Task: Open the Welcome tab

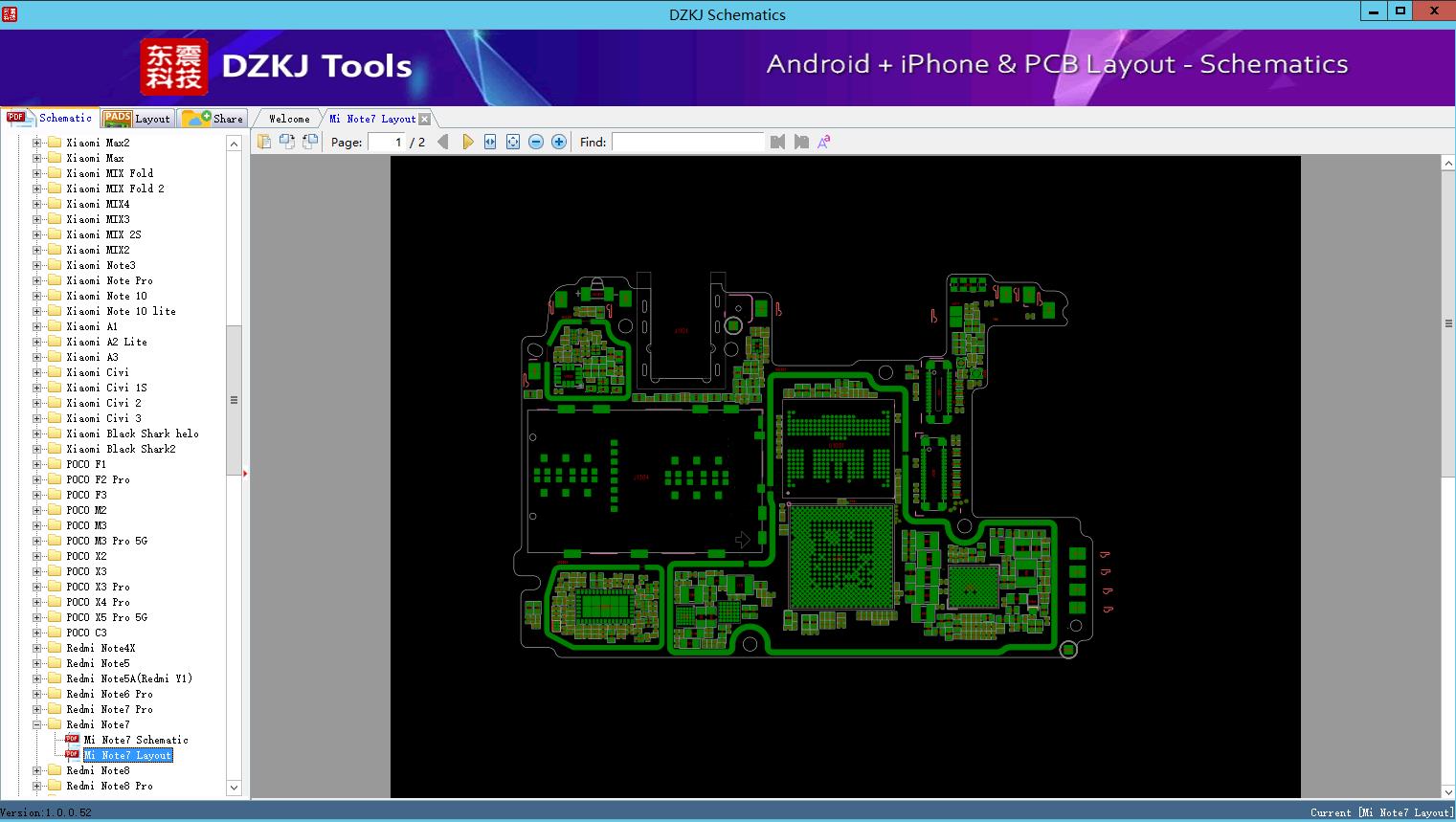Action: (289, 119)
